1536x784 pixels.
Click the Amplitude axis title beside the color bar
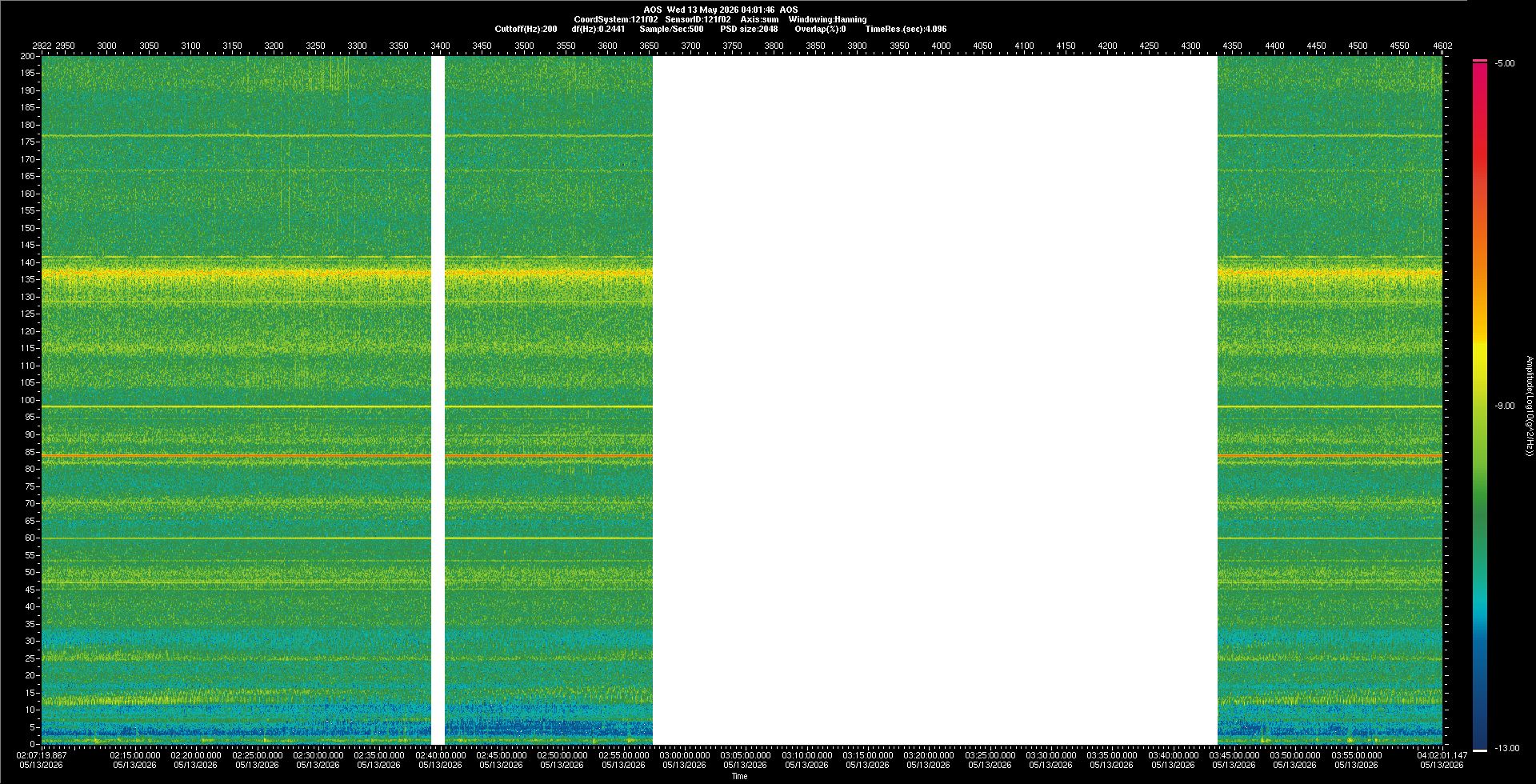1529,406
